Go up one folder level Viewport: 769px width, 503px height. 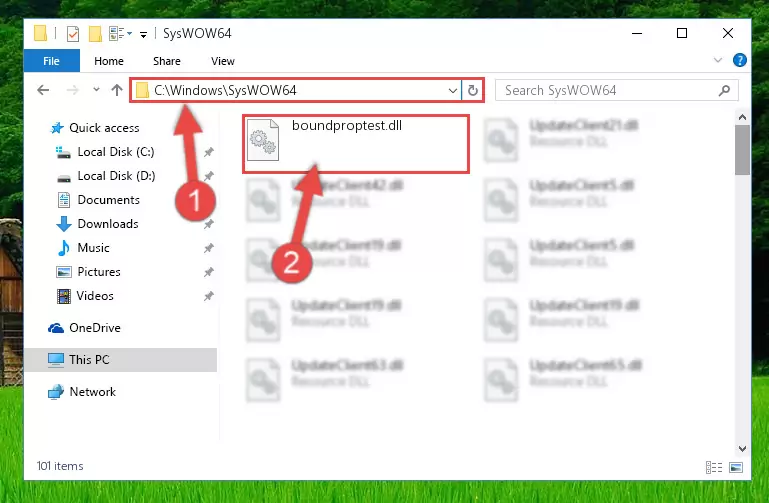[117, 90]
